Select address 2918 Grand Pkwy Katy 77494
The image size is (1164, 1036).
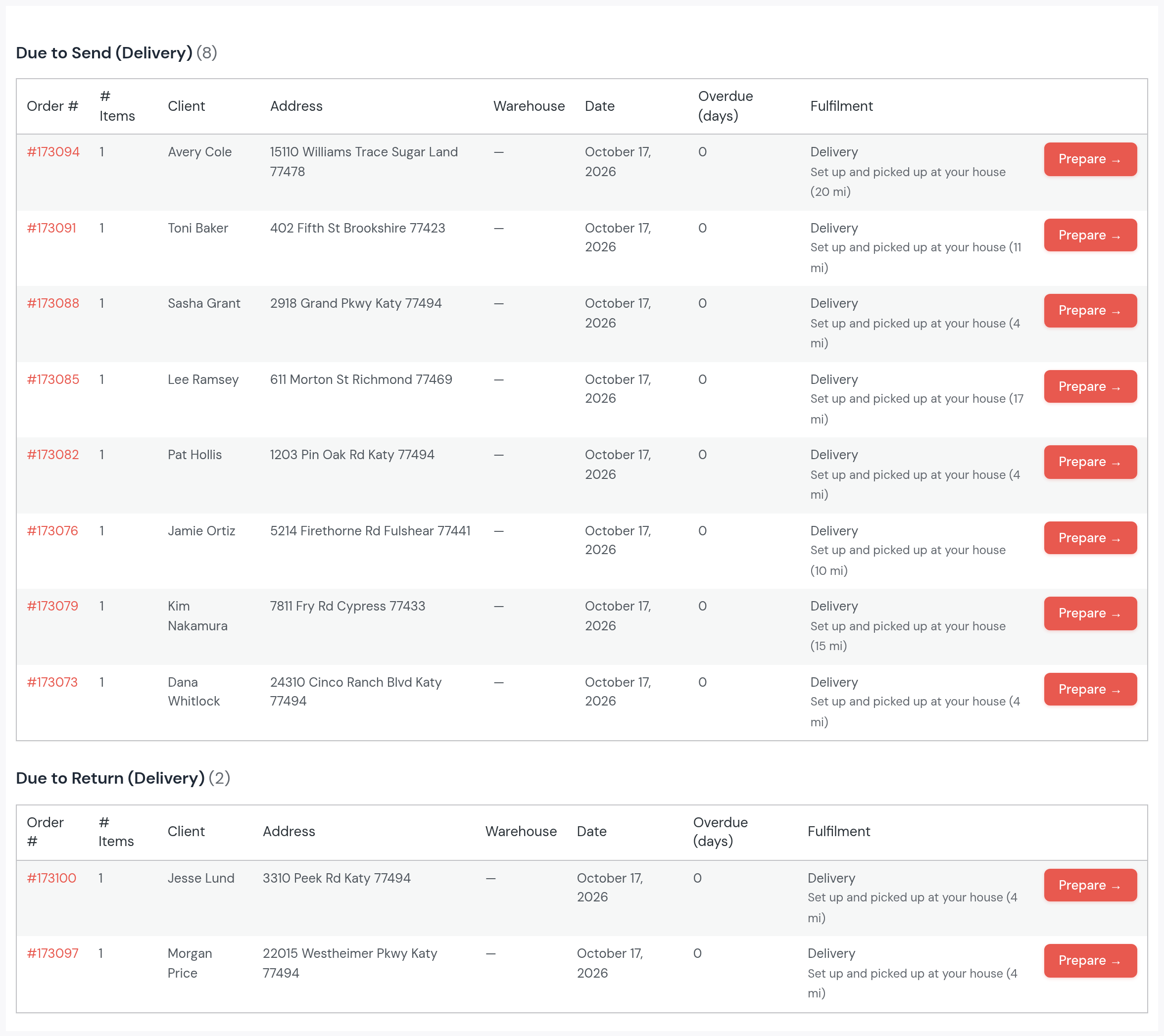[356, 303]
